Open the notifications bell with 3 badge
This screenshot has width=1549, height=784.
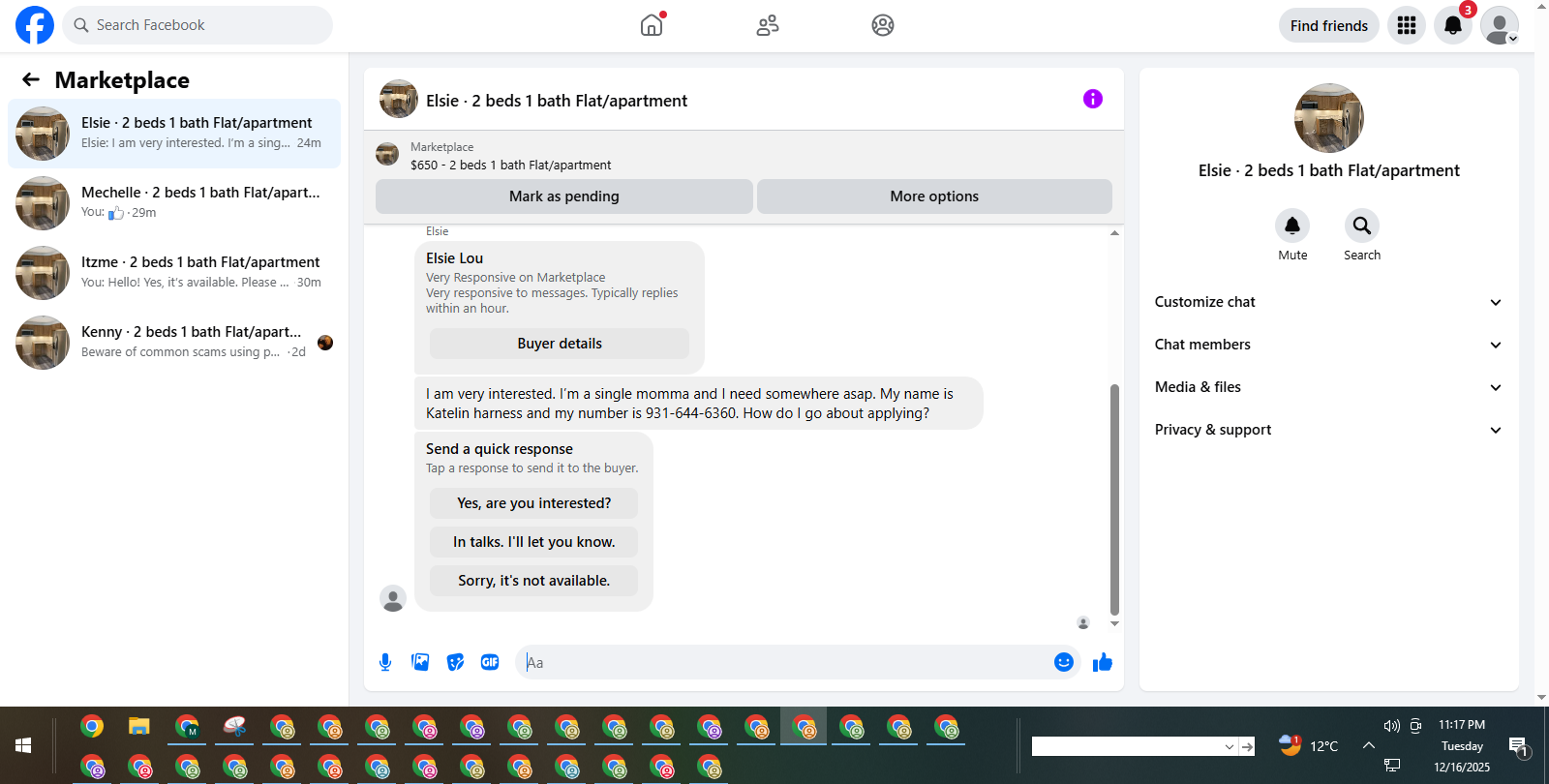pyautogui.click(x=1453, y=25)
